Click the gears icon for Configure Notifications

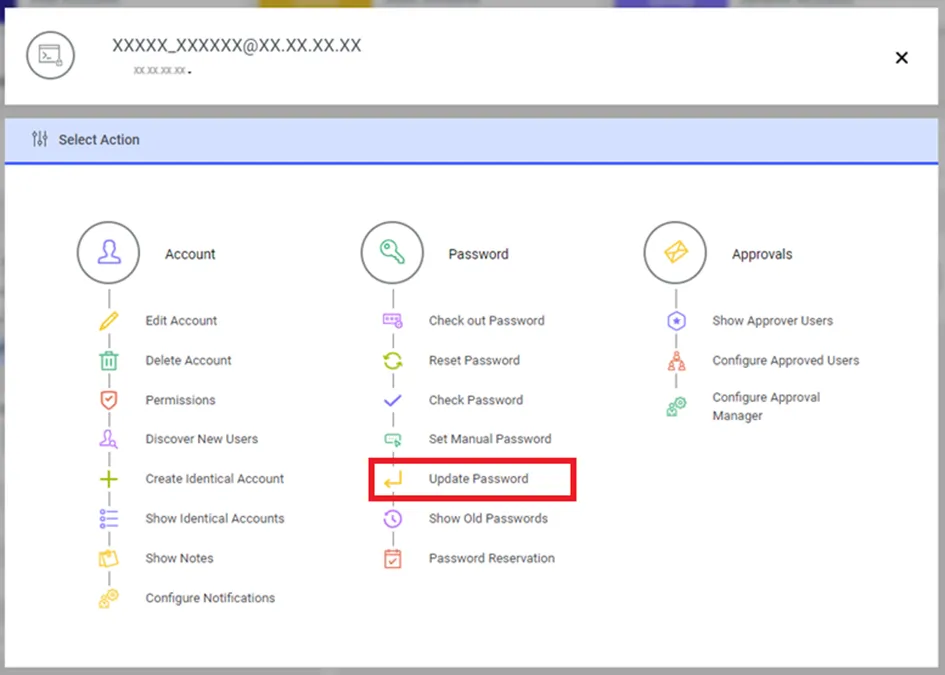pyautogui.click(x=108, y=598)
